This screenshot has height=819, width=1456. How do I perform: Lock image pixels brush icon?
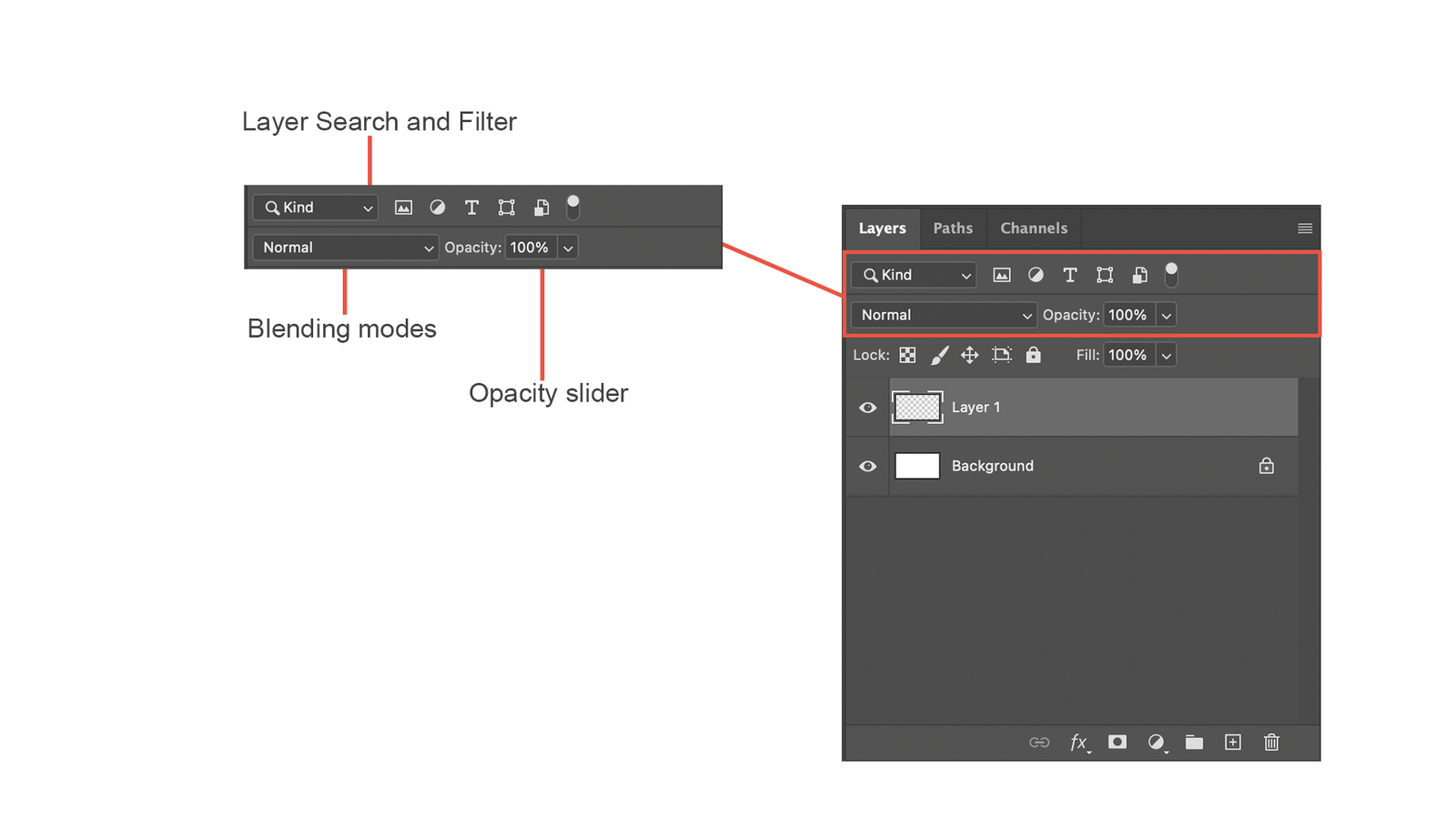pyautogui.click(x=939, y=355)
